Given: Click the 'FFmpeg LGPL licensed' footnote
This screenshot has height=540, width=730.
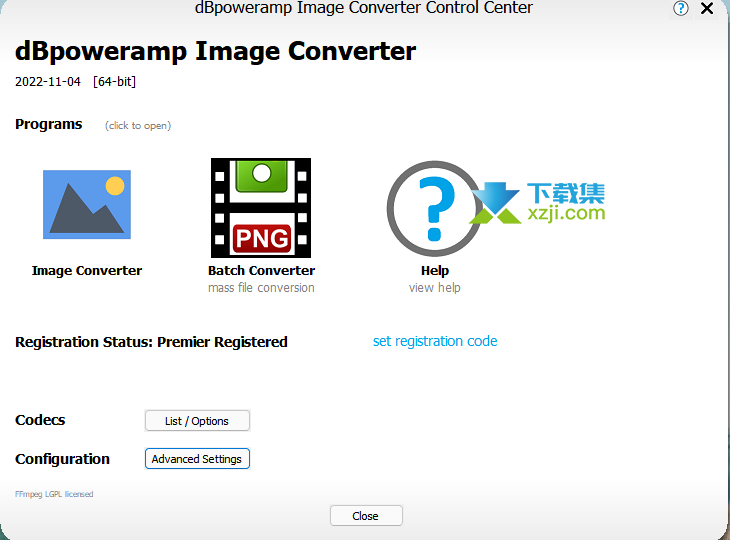Looking at the screenshot, I should coord(54,494).
